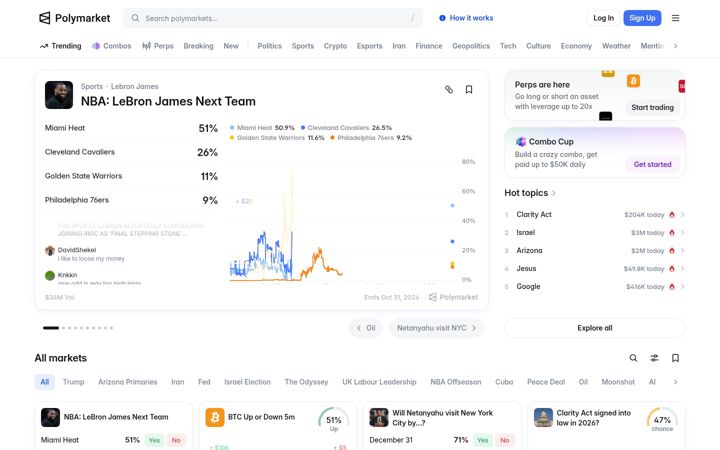Click the Sign Up button
Screen dimensions: 720x450
click(x=642, y=18)
